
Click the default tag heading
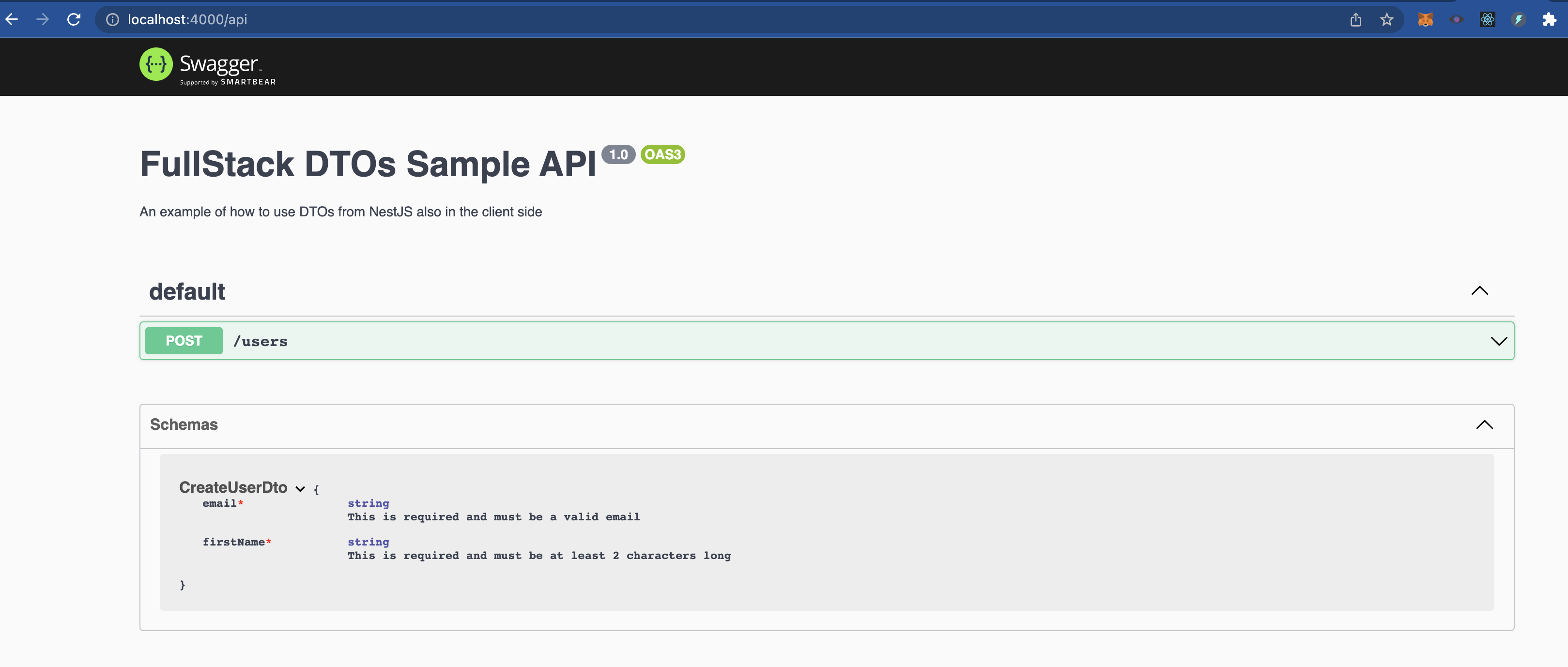[187, 291]
